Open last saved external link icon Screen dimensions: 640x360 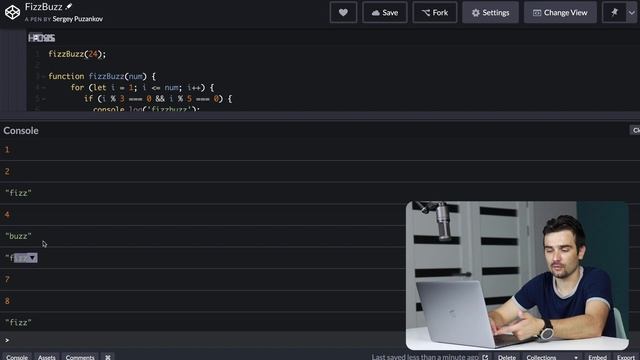pyautogui.click(x=485, y=357)
